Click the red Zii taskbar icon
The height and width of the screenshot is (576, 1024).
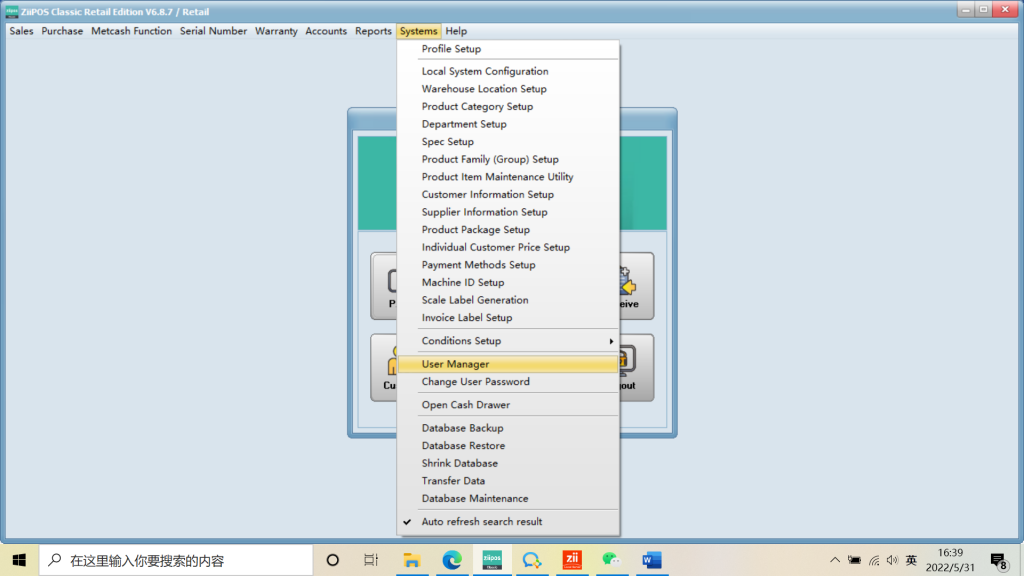[x=571, y=560]
